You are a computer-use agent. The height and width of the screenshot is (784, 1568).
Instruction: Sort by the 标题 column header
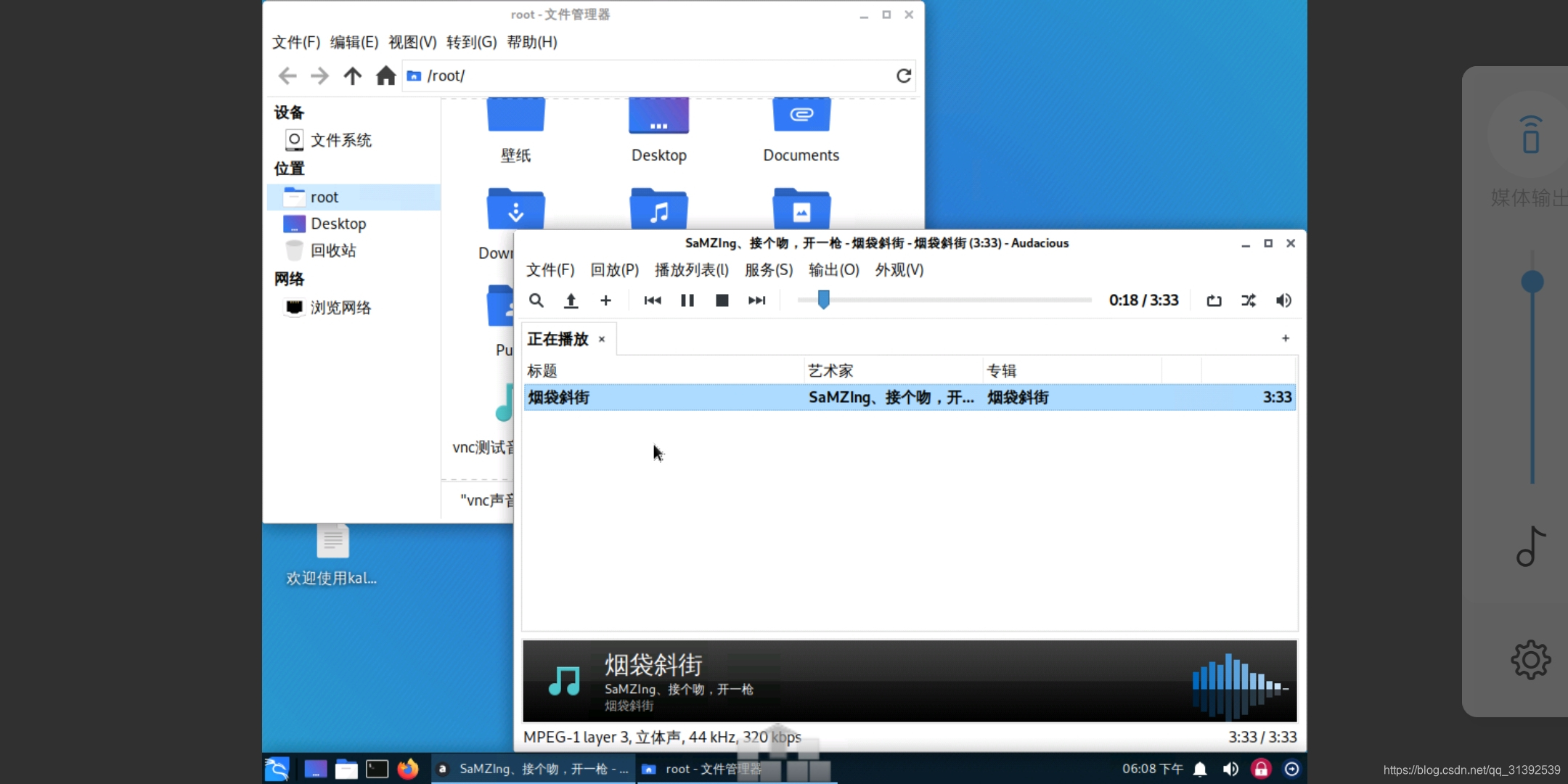coord(663,371)
